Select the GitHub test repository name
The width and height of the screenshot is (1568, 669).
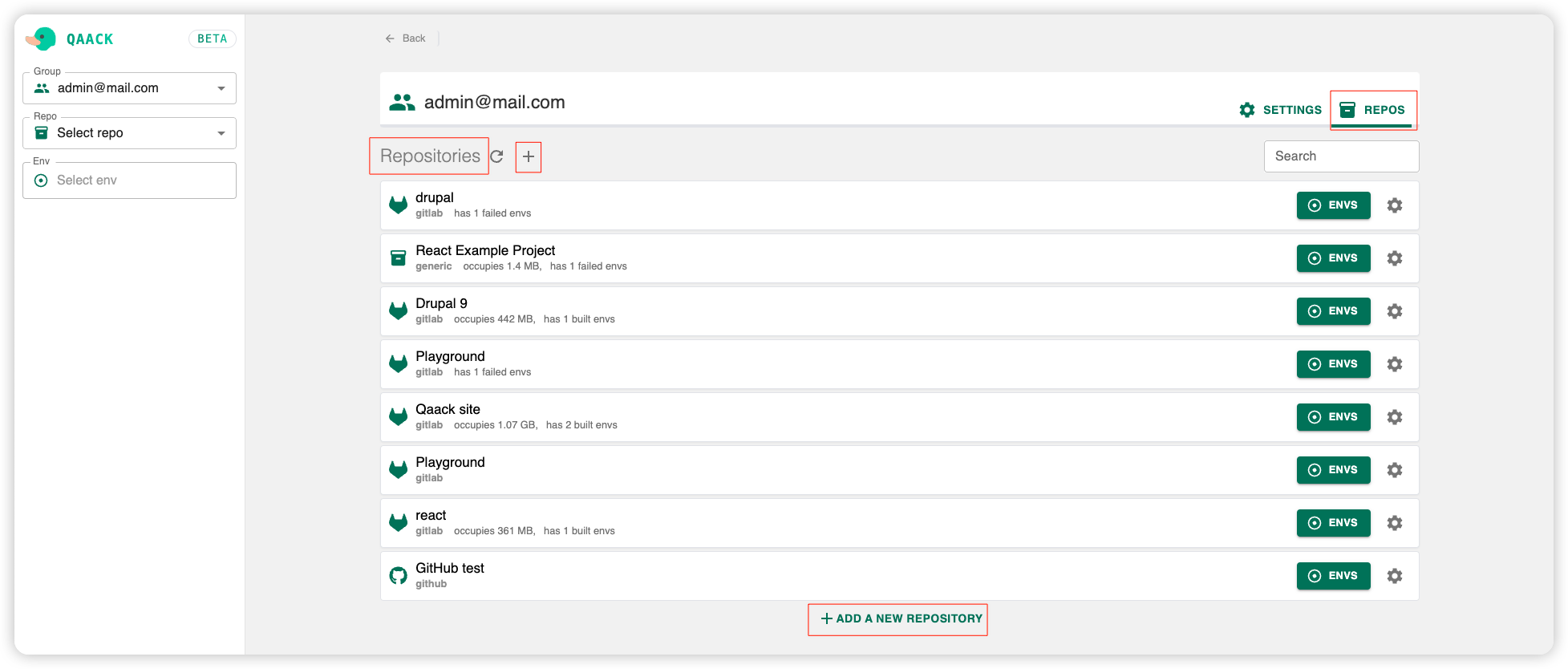pos(450,568)
